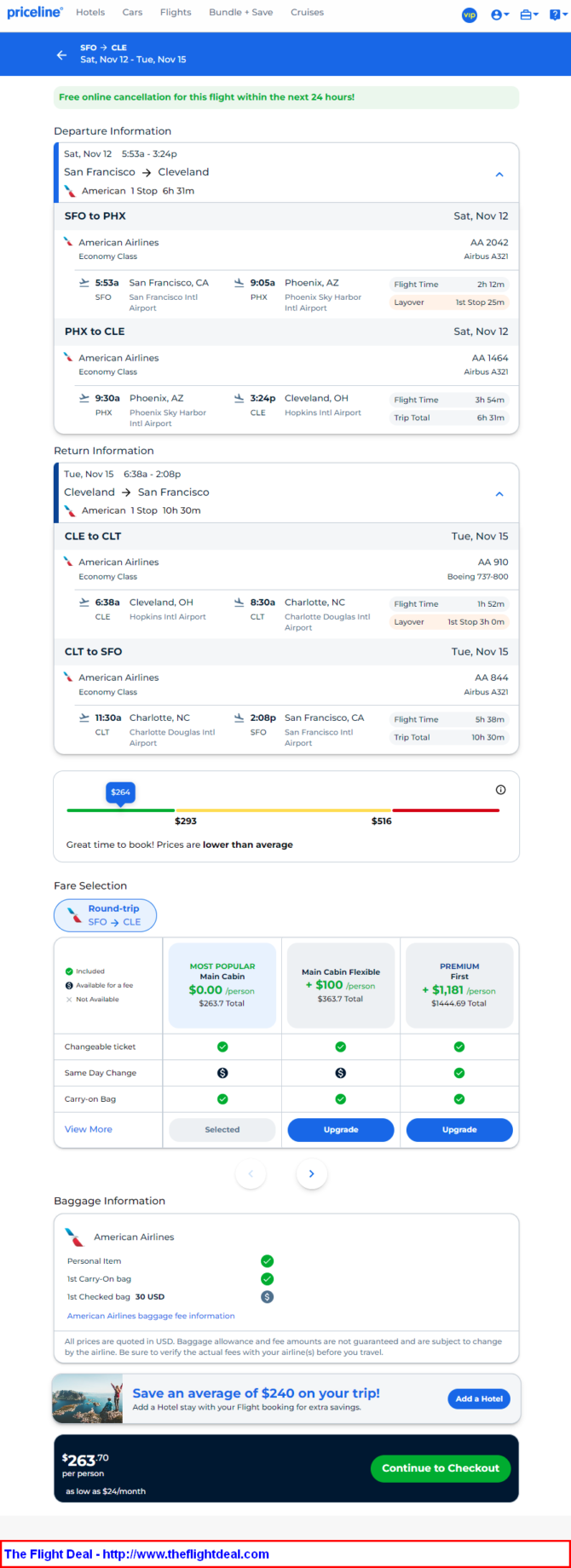
Task: Click the American Airlines logo in Baggage Information
Action: pyautogui.click(x=75, y=1237)
